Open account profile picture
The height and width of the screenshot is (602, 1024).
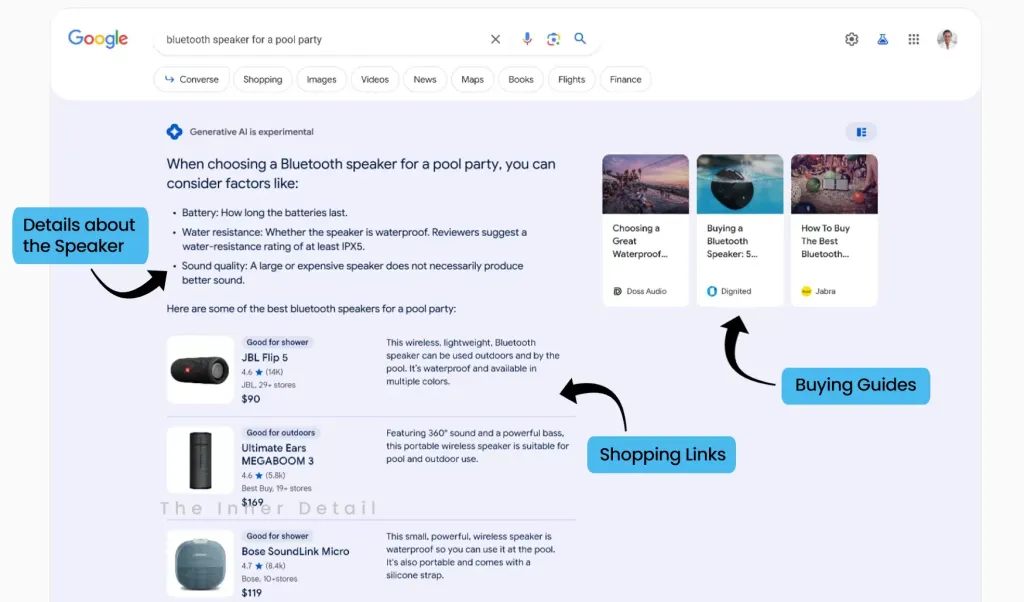point(946,39)
